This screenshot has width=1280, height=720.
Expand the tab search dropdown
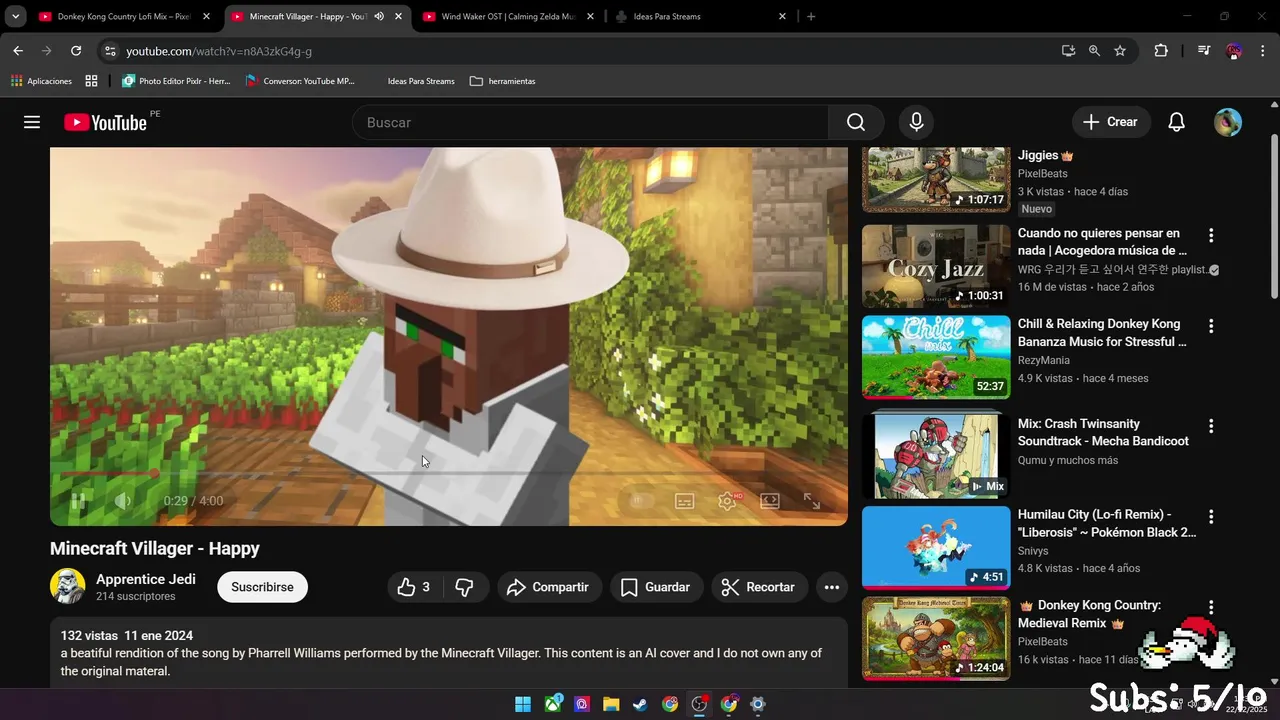[15, 16]
